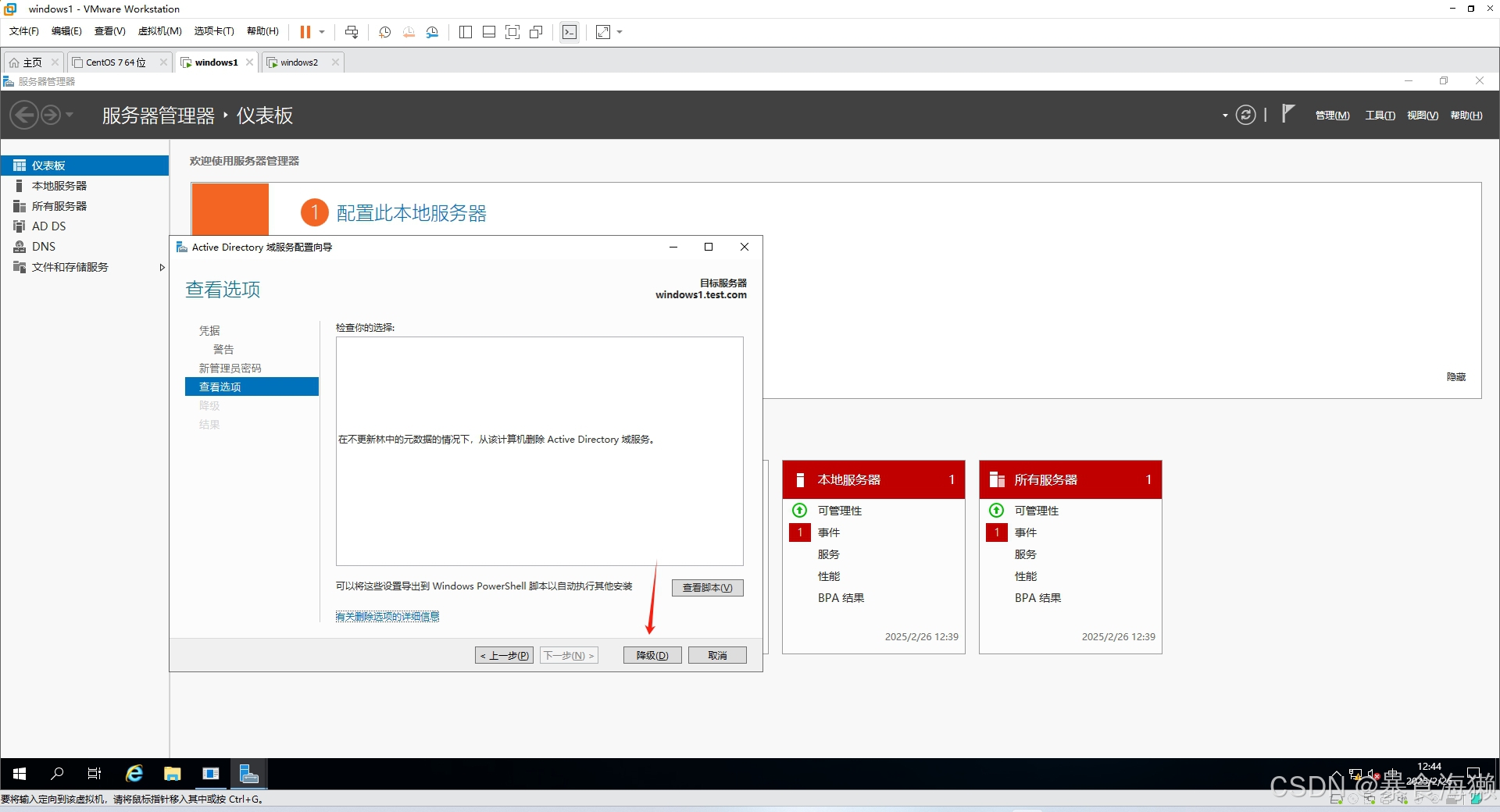
Task: Click the 降级(D) button
Action: (652, 655)
